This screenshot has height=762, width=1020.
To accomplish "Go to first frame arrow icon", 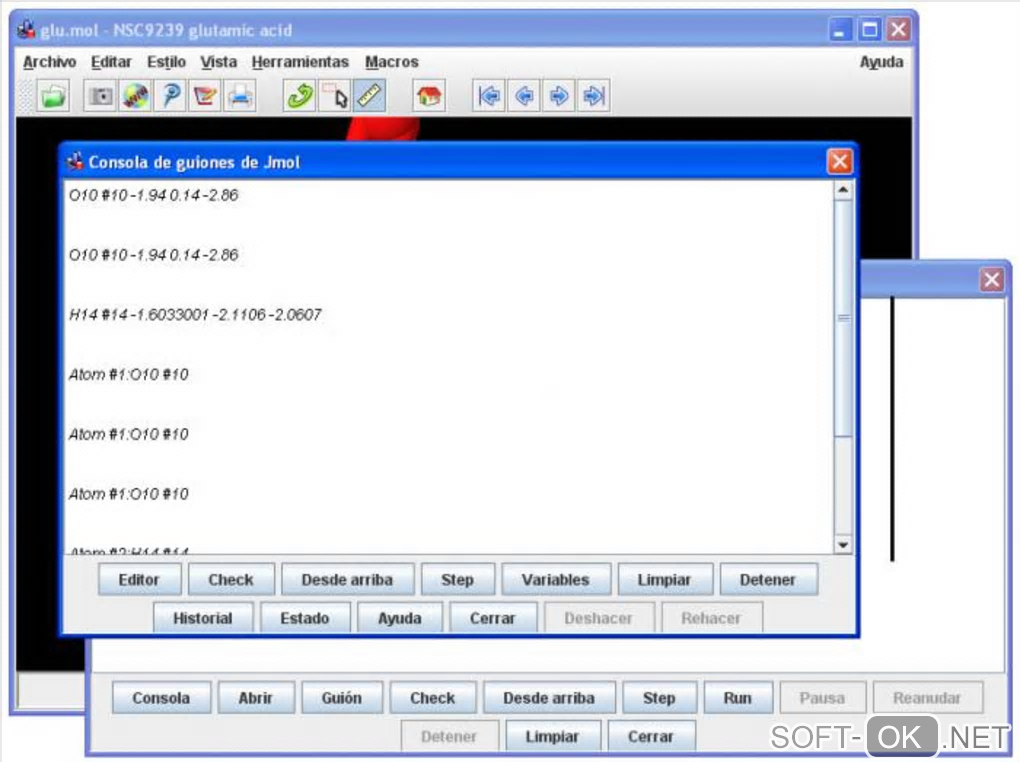I will [489, 96].
